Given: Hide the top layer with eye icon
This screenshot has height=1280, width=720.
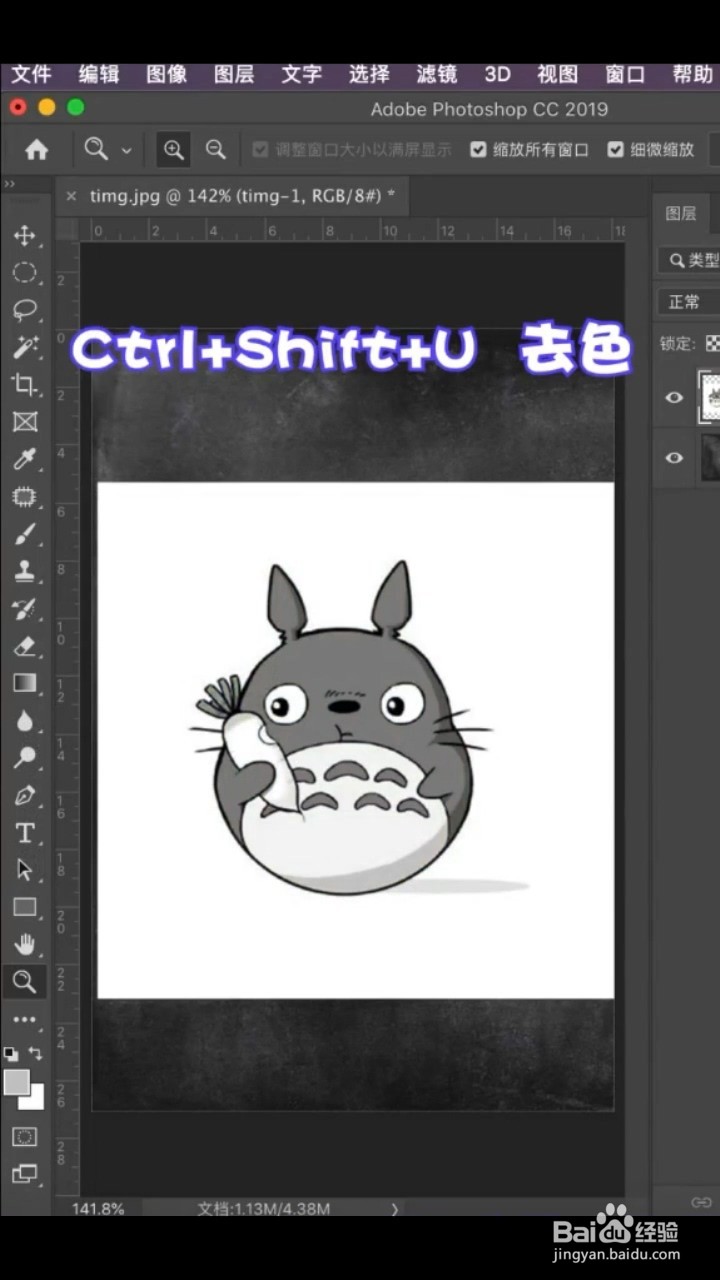Looking at the screenshot, I should coord(675,397).
